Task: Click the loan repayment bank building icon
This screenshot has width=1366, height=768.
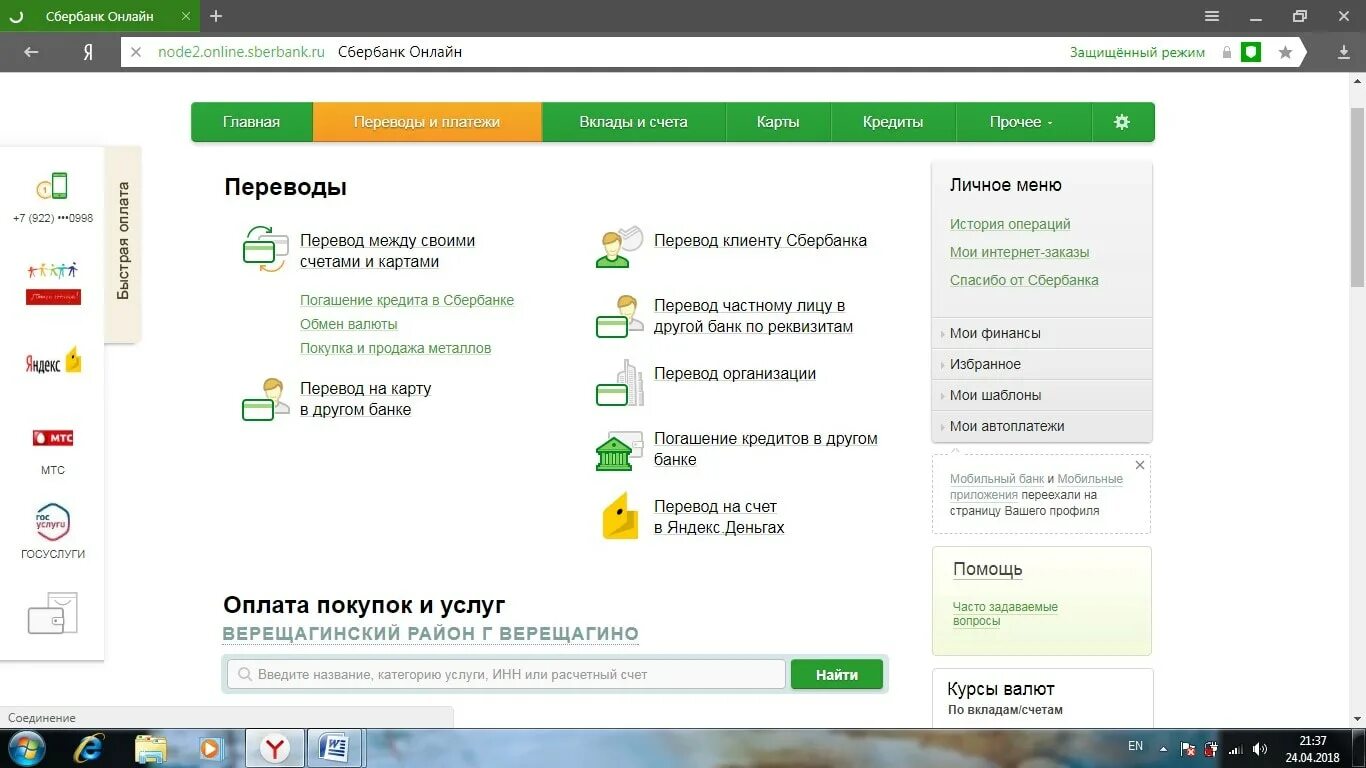Action: click(619, 451)
